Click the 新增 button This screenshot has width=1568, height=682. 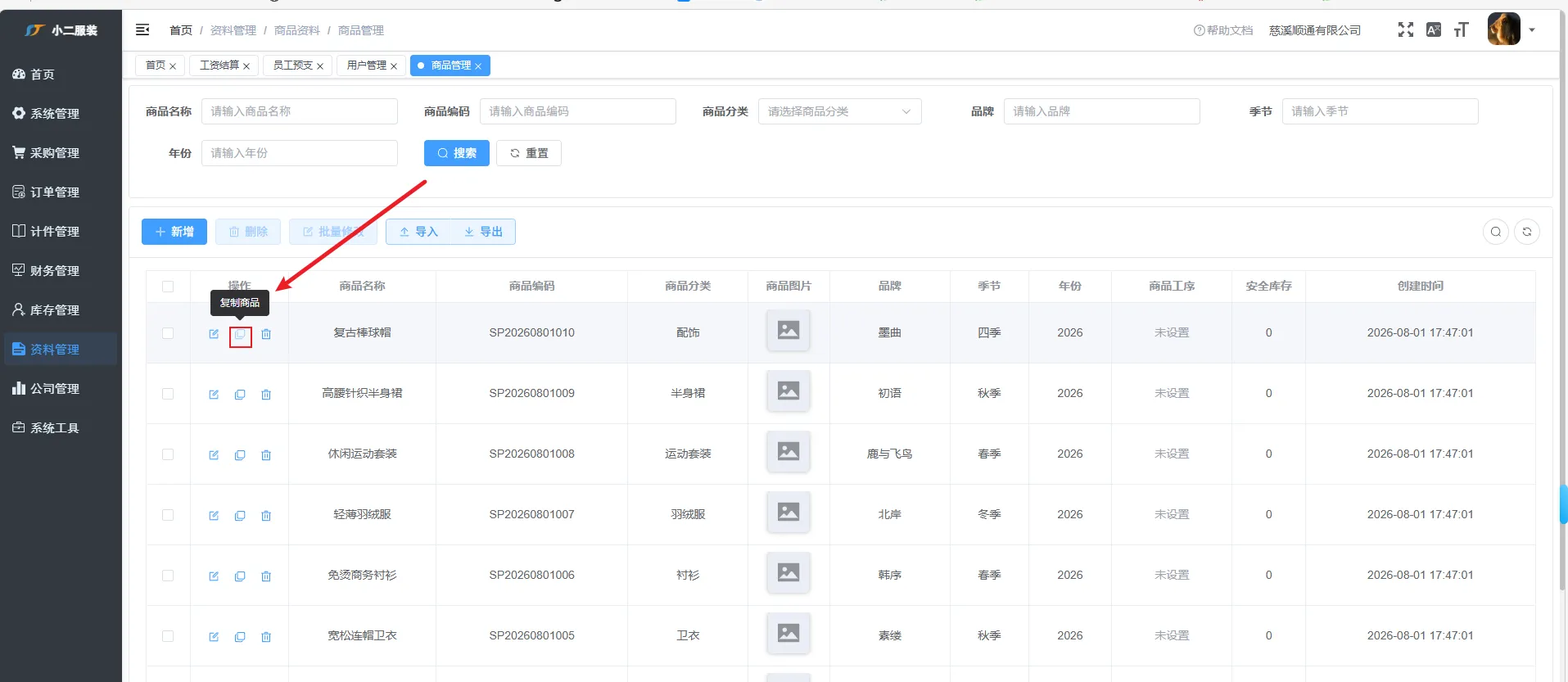click(174, 232)
